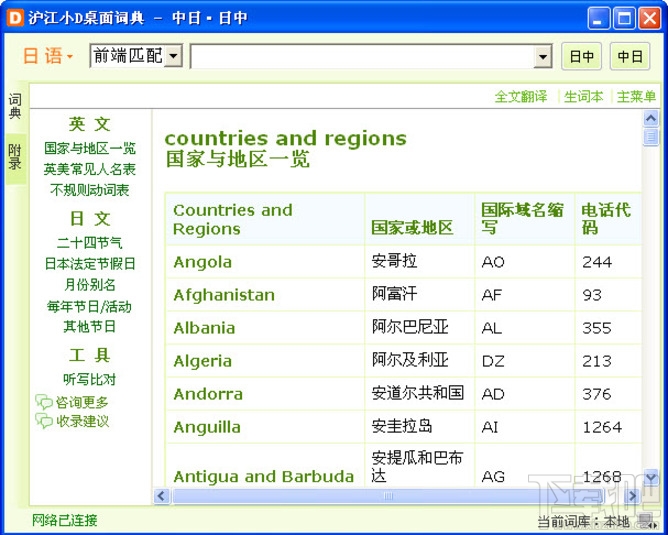Screen dimensions: 668x535
Task: Click the 安道尔共和国 table cell
Action: pos(417,393)
